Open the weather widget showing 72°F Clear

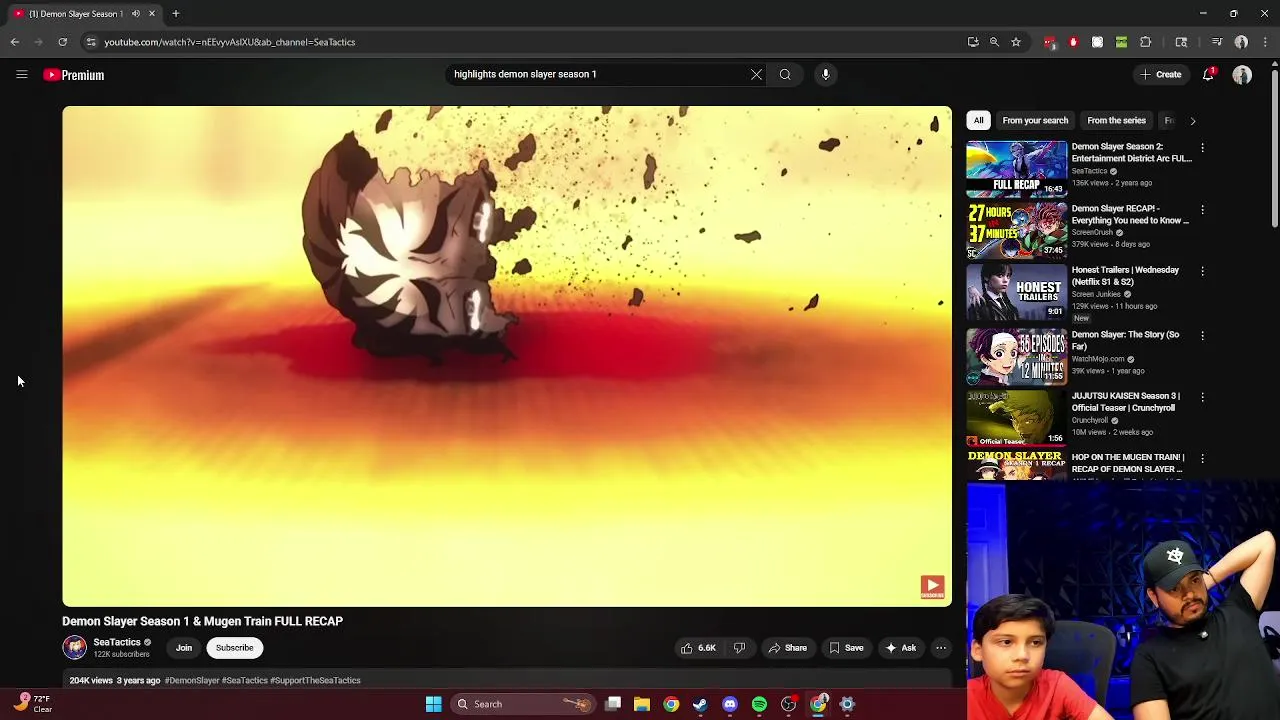coord(30,704)
